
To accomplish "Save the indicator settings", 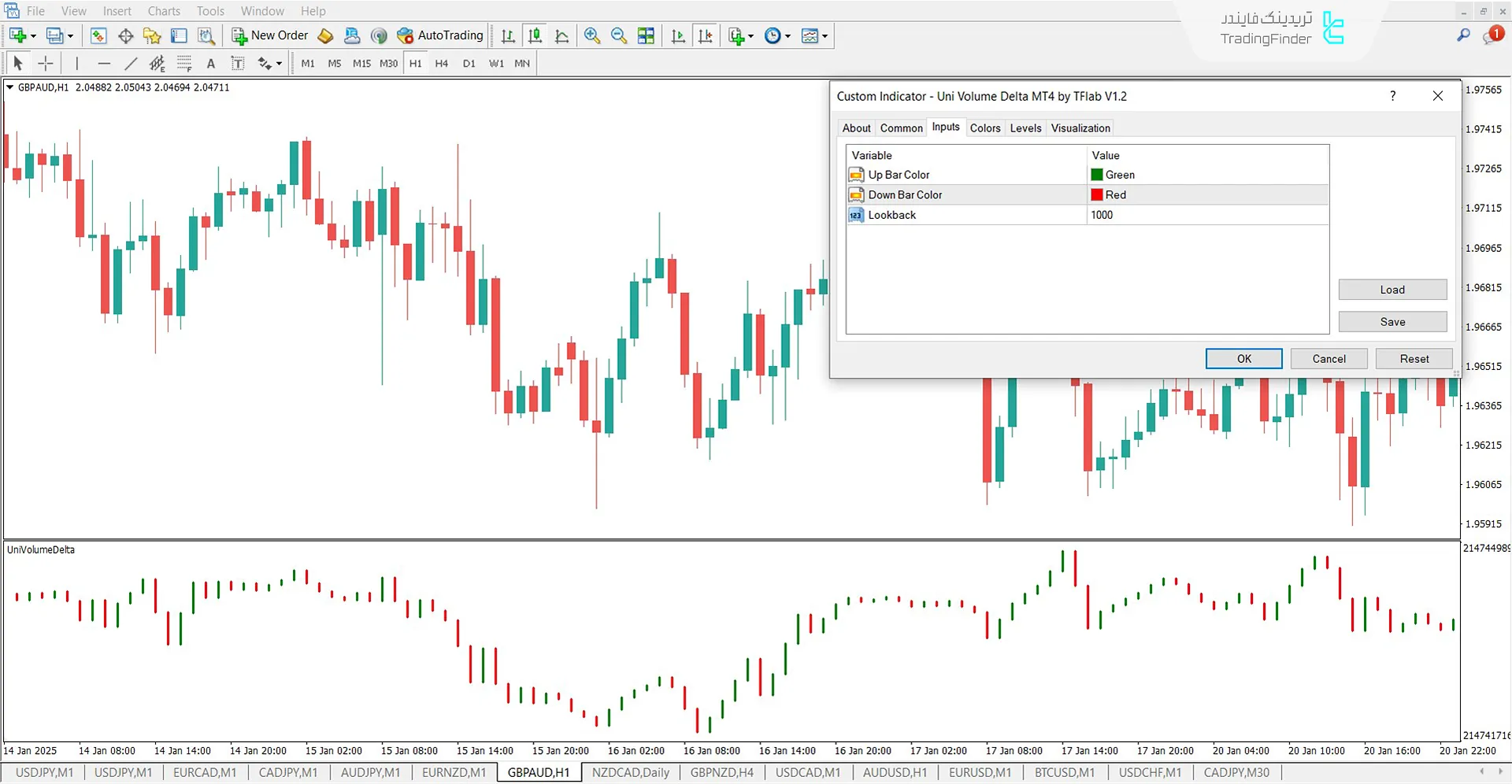I will point(1392,321).
